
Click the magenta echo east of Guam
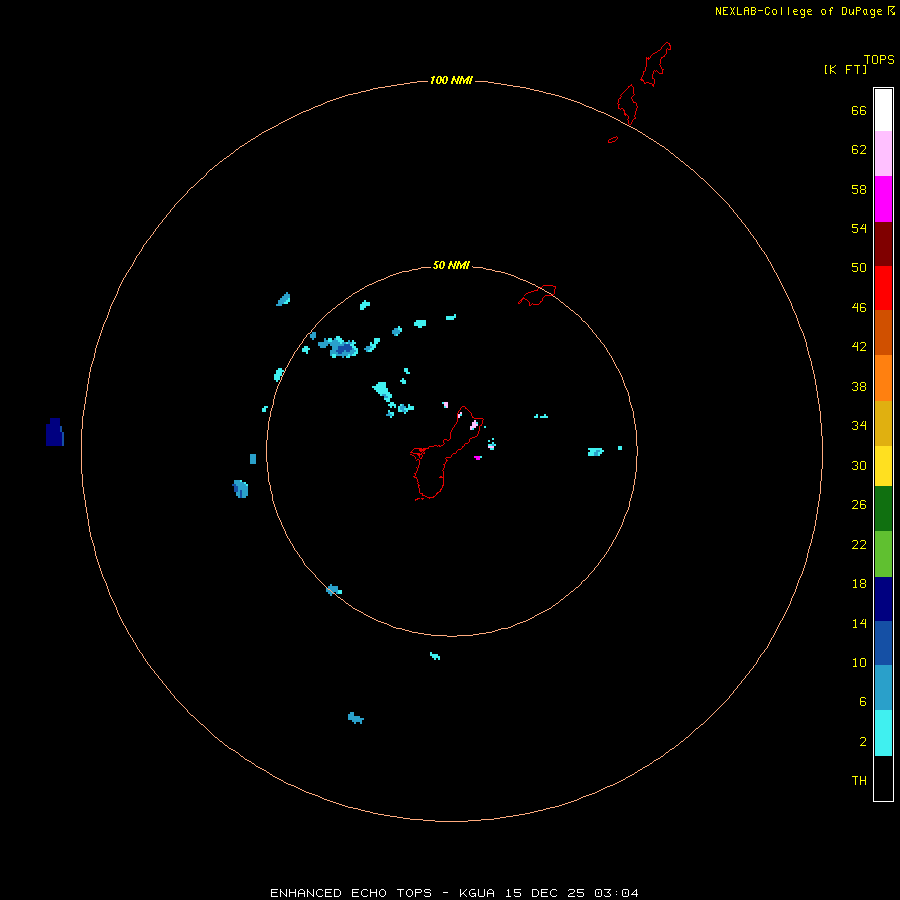coord(478,458)
